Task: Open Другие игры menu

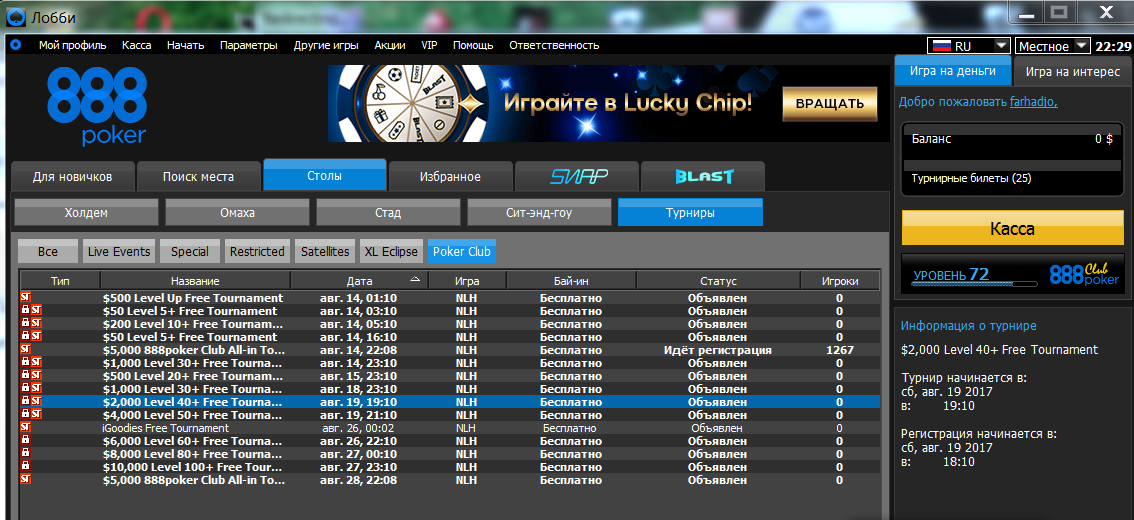Action: 326,45
